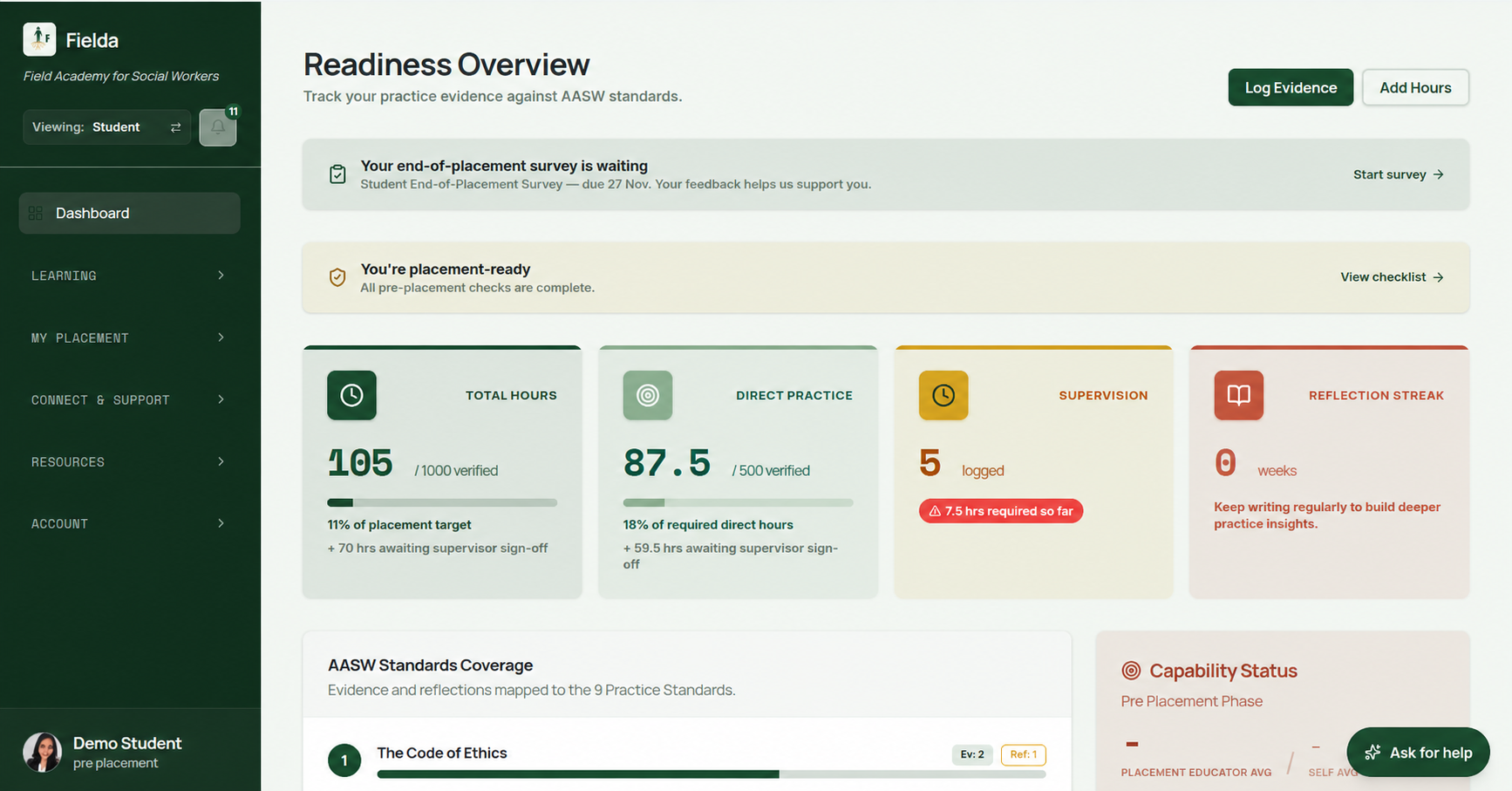Click the swap arrows in Viewing selector

point(175,127)
